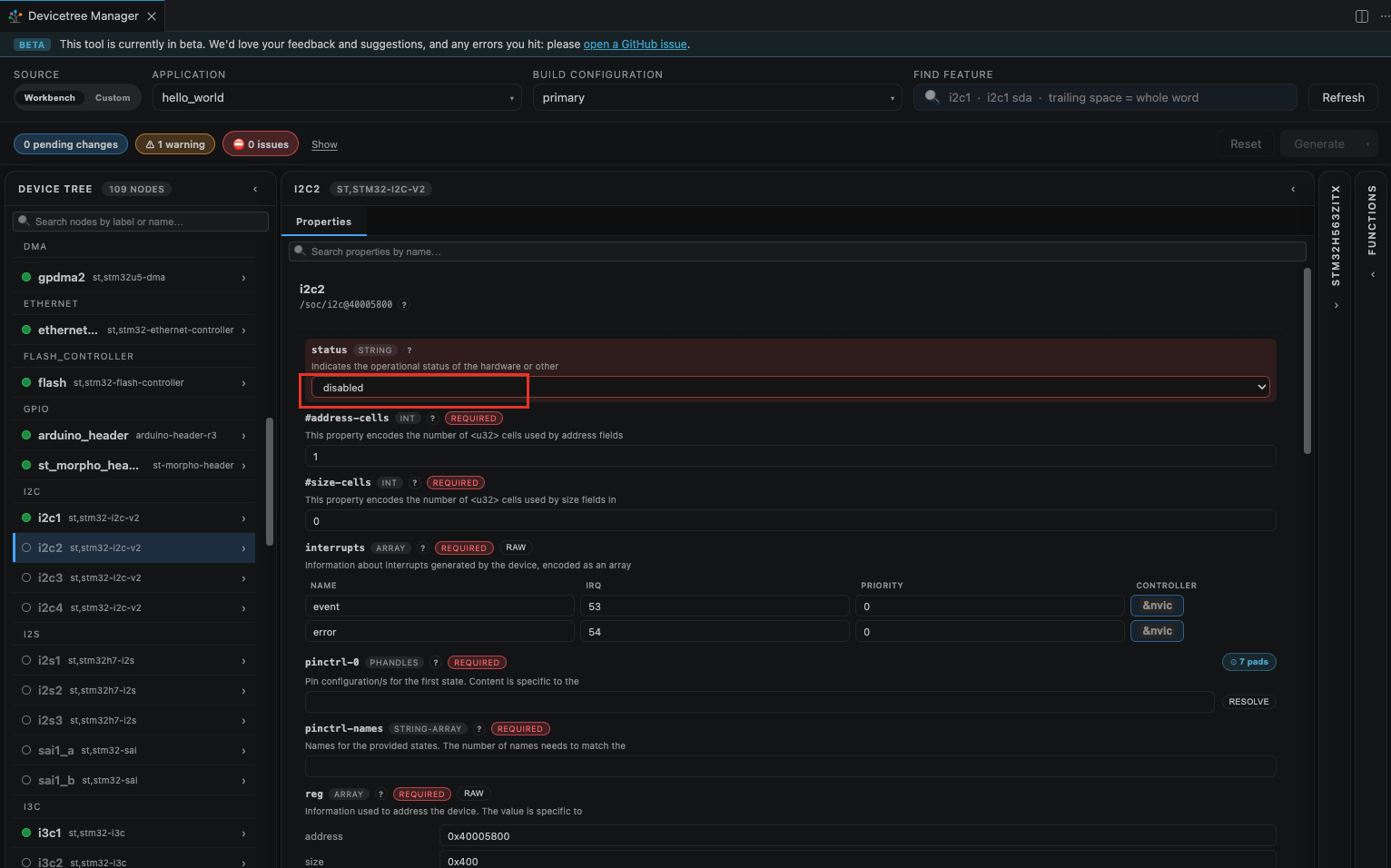Click help icon next to status property

(x=409, y=350)
